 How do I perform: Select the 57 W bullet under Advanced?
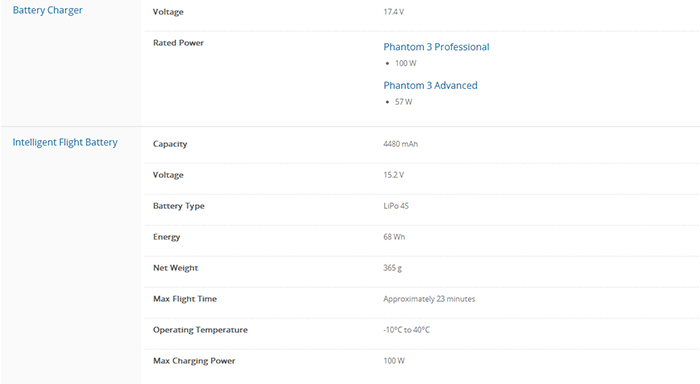click(404, 102)
